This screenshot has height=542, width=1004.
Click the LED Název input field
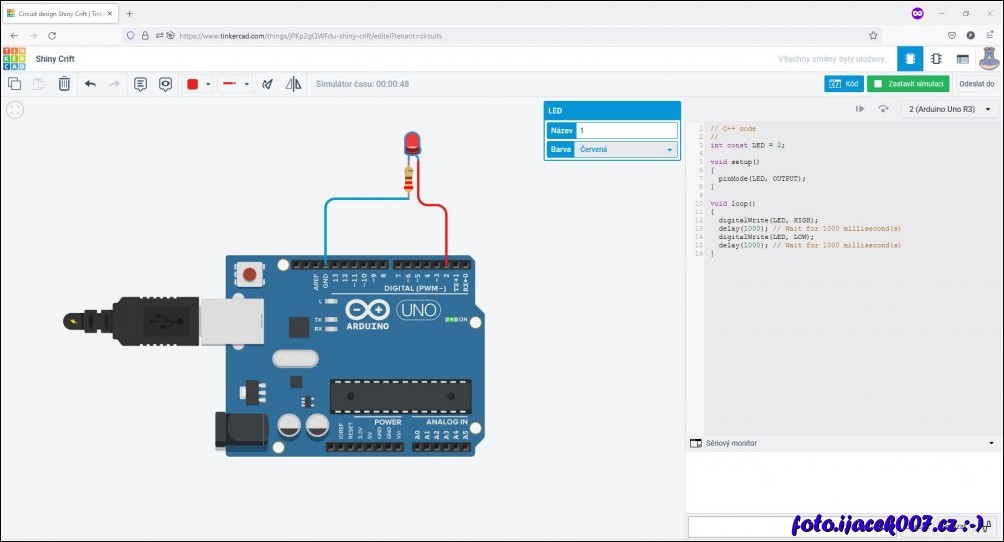[x=626, y=130]
